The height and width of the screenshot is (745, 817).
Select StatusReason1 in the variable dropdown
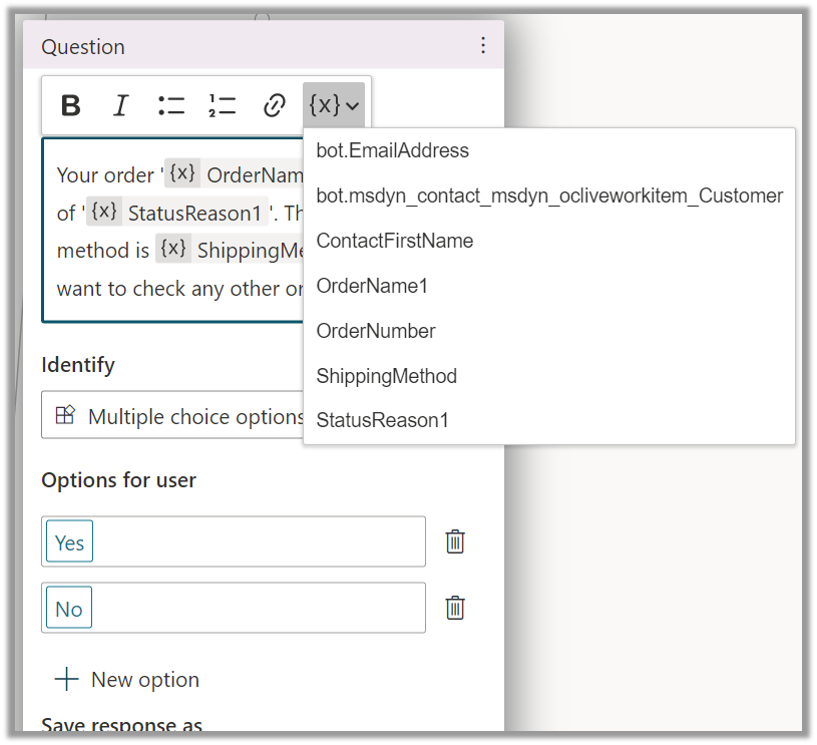pyautogui.click(x=382, y=420)
